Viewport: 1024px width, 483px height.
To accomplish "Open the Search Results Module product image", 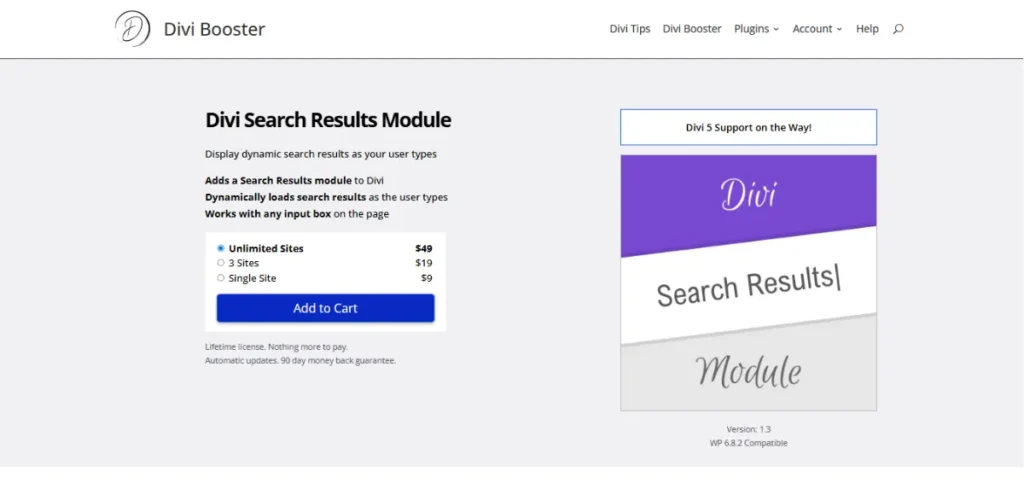I will point(748,283).
